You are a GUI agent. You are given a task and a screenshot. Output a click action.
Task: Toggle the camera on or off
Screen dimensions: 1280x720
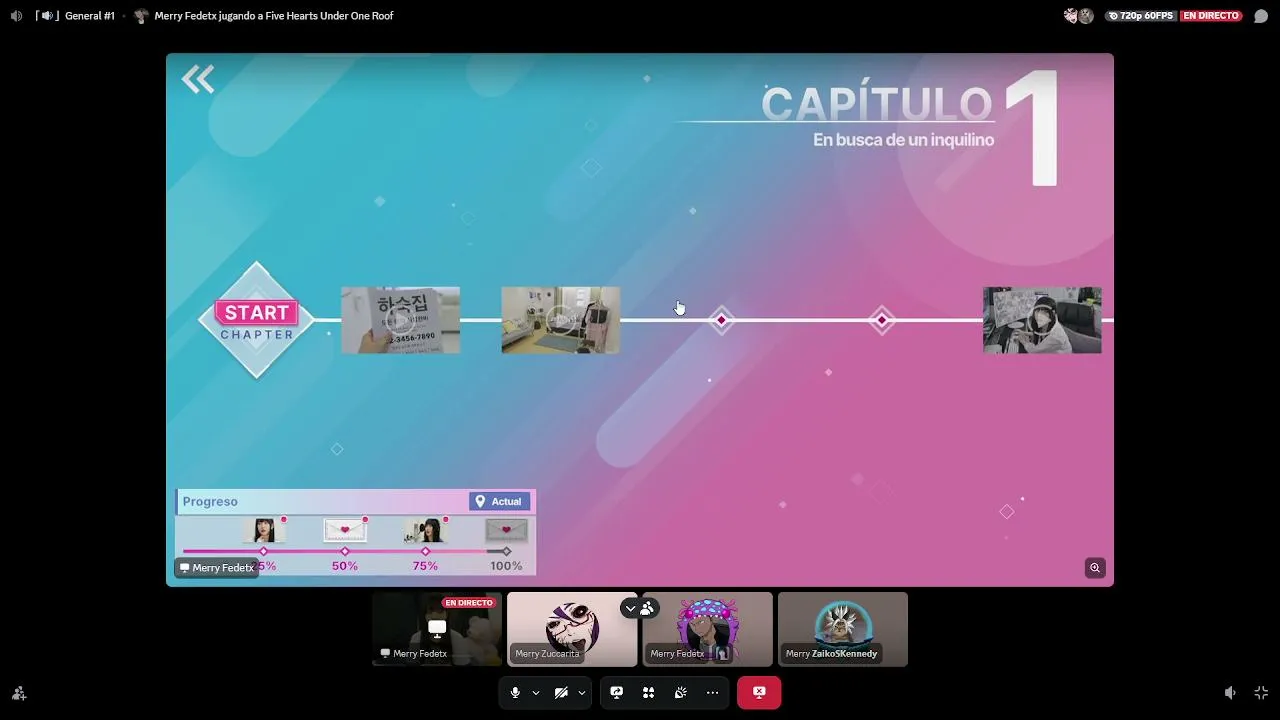(x=561, y=692)
